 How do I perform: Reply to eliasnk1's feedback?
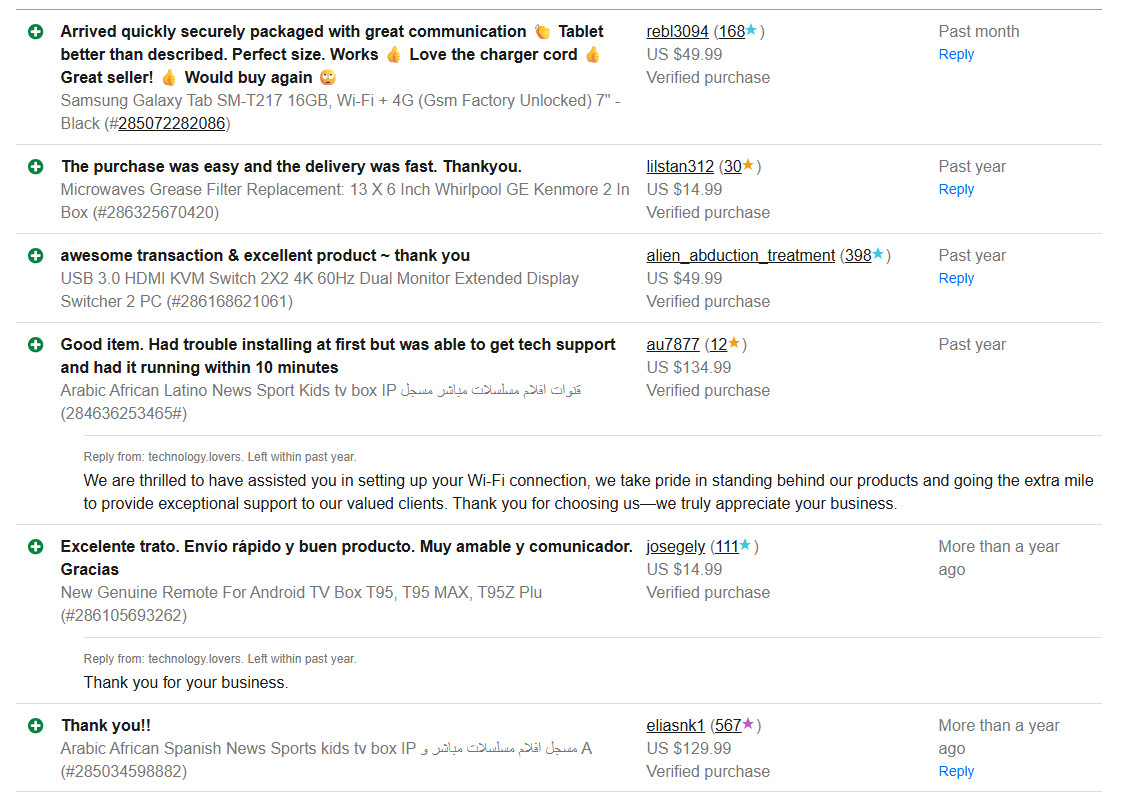pyautogui.click(x=956, y=772)
